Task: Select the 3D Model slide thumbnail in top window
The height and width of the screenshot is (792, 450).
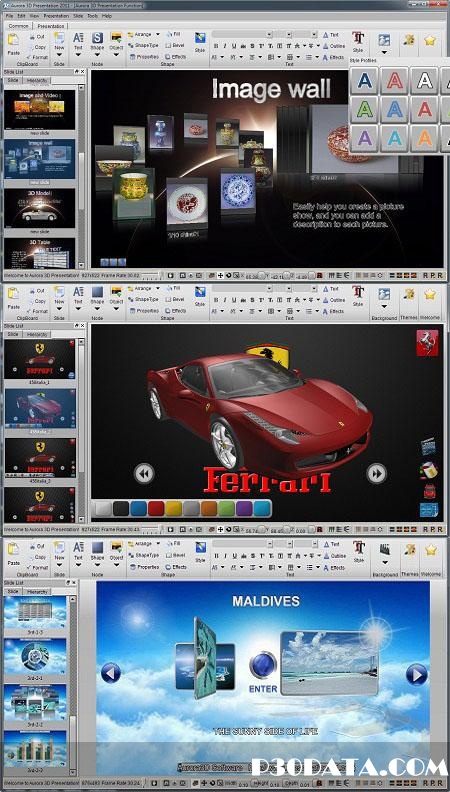Action: tap(39, 208)
